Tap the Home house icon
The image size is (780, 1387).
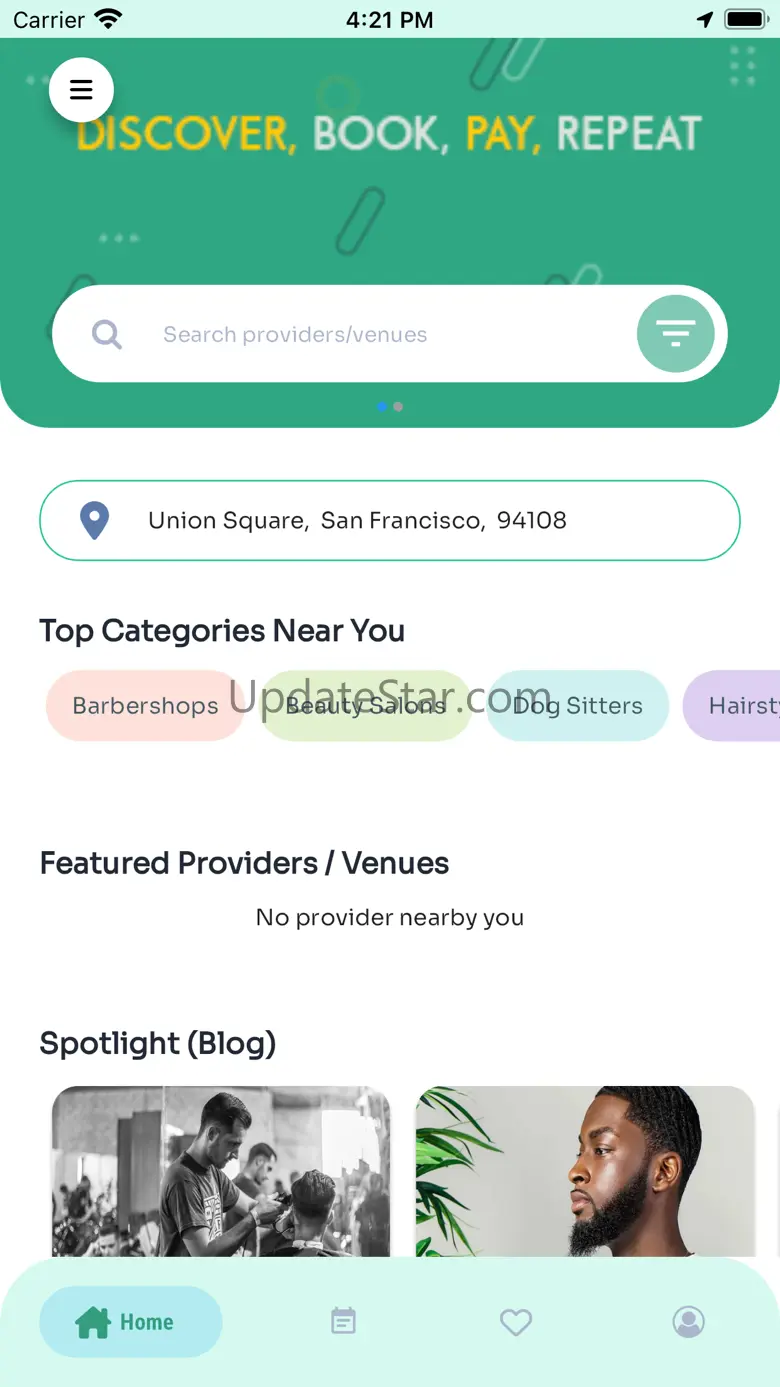pyautogui.click(x=93, y=1322)
